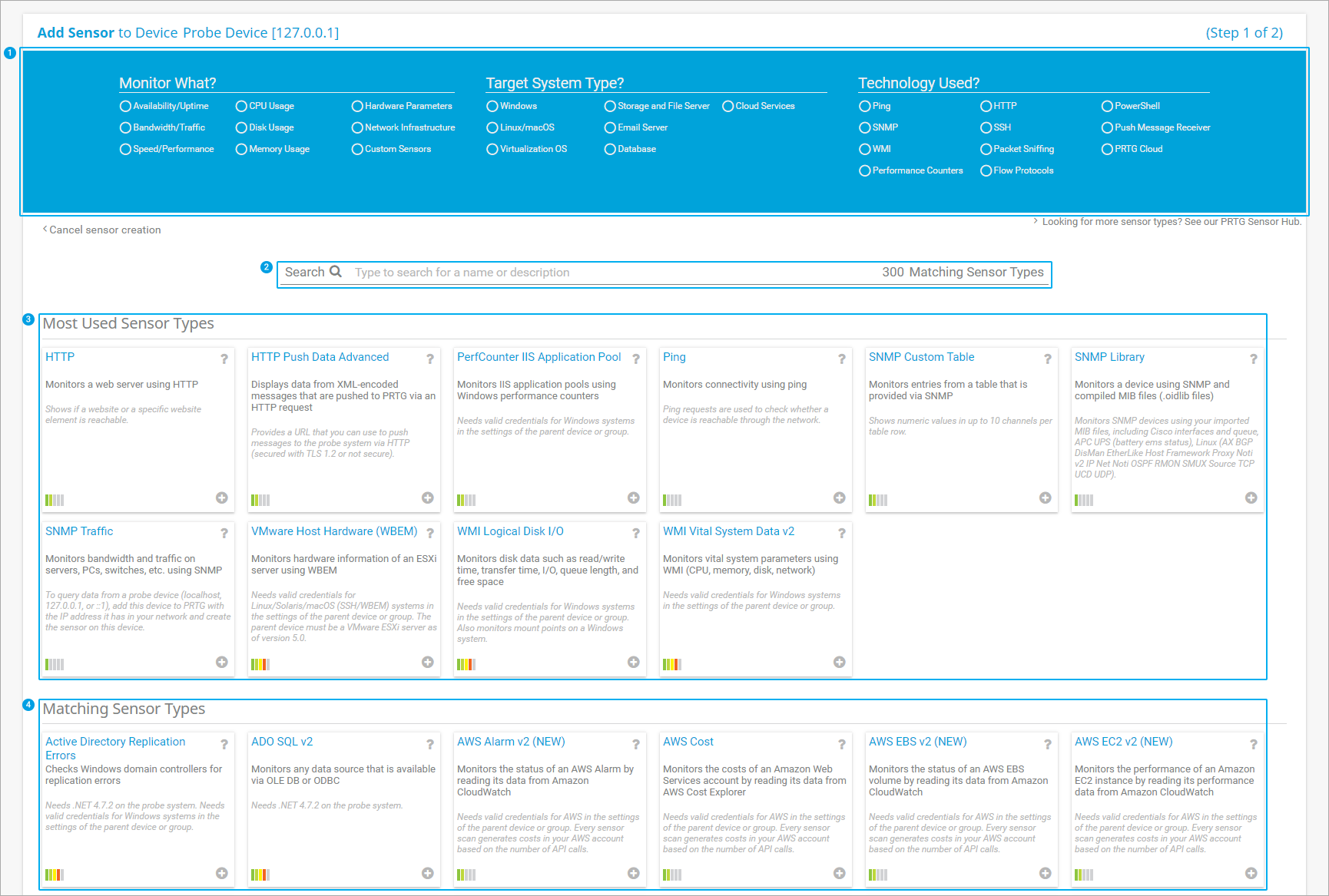This screenshot has width=1329, height=896.
Task: Add the SNMP Library sensor via plus icon
Action: tap(1251, 498)
